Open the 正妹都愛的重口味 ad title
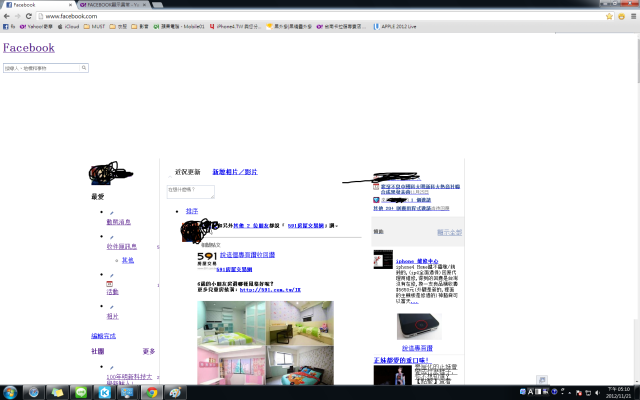Image resolution: width=640 pixels, height=400 pixels. [402, 360]
